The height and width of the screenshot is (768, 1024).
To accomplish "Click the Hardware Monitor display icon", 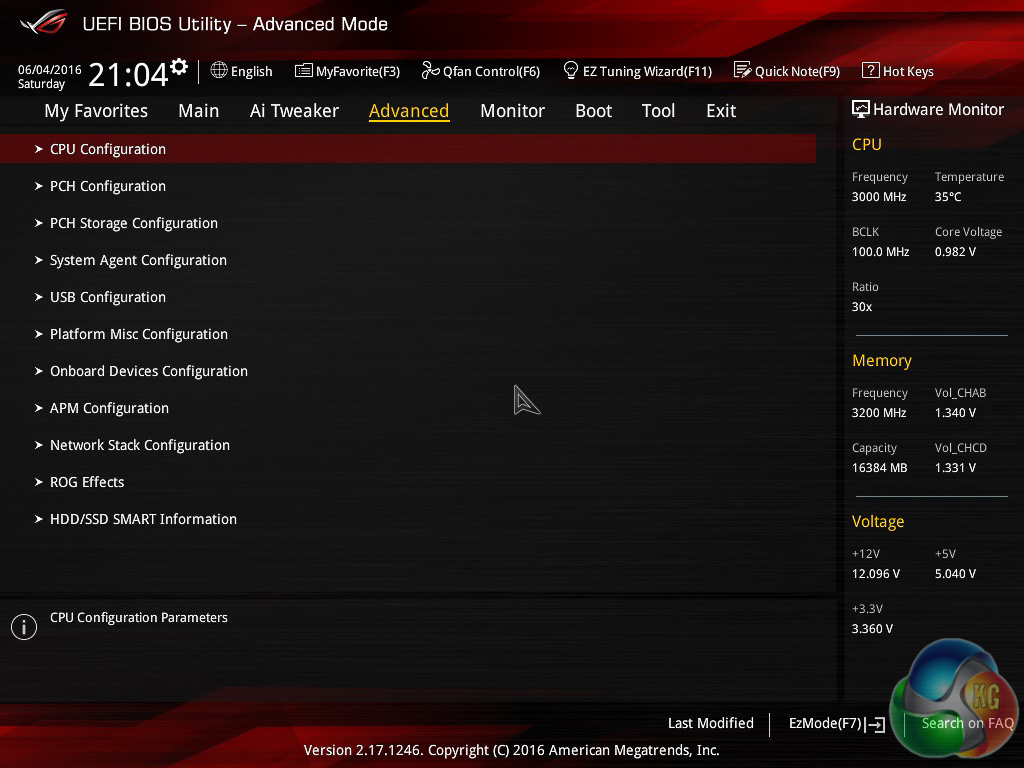I will (861, 109).
